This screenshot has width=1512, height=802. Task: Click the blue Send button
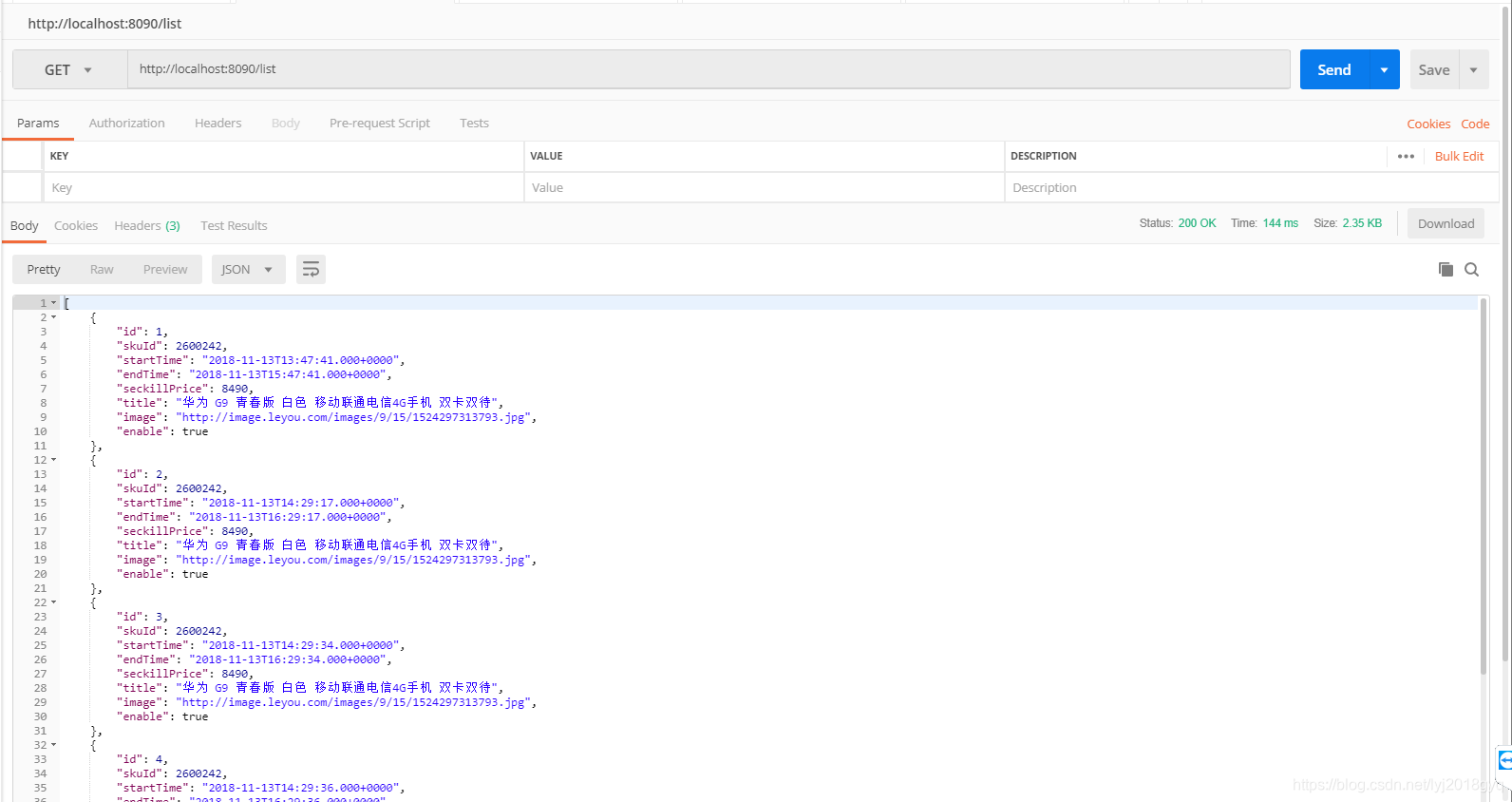(x=1334, y=69)
